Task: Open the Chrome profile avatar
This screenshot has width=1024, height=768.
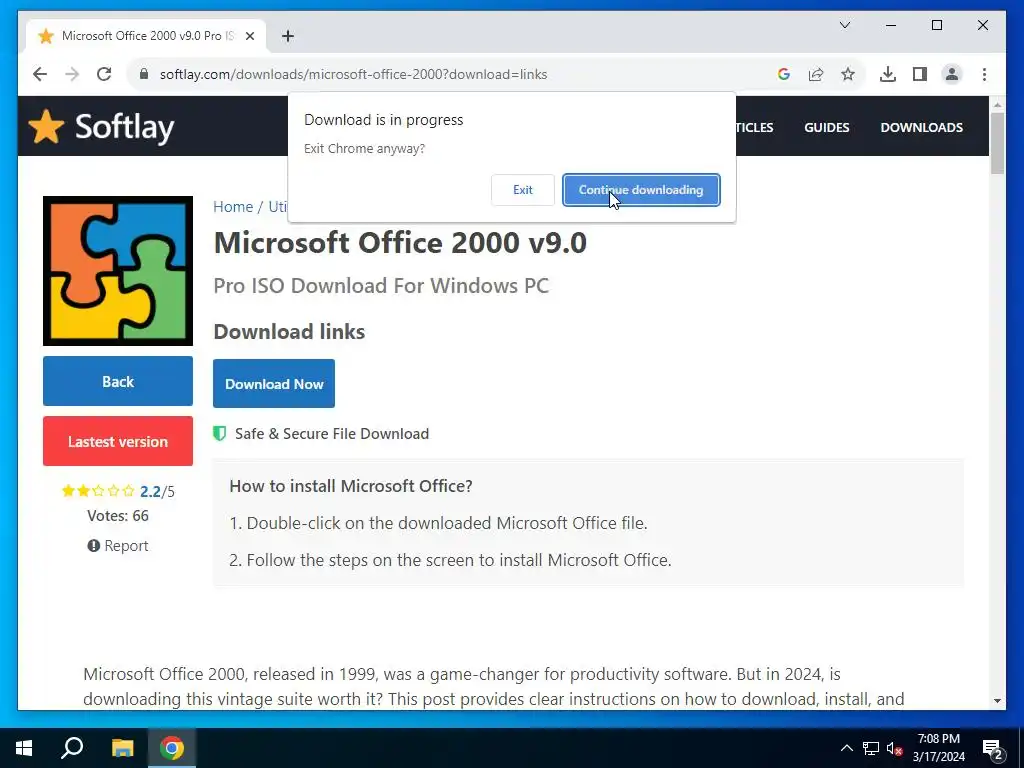Action: pyautogui.click(x=952, y=74)
